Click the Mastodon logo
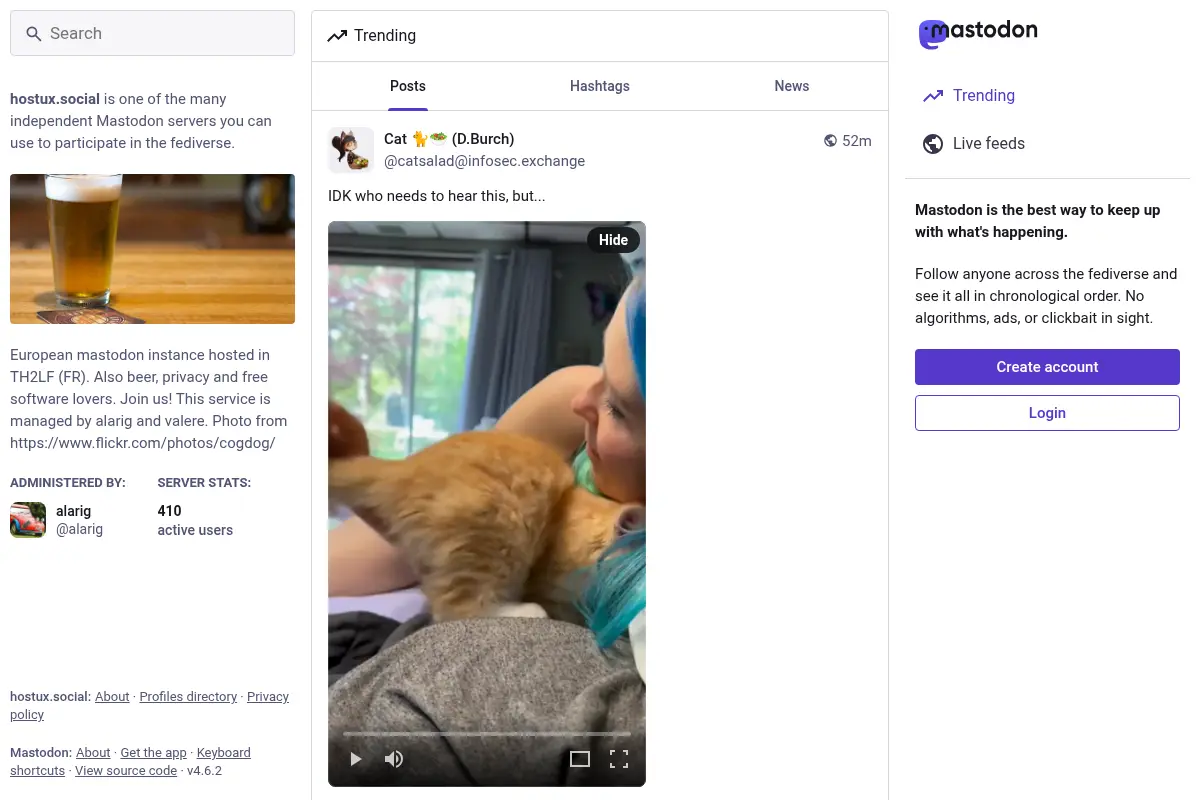This screenshot has width=1200, height=800. (978, 33)
